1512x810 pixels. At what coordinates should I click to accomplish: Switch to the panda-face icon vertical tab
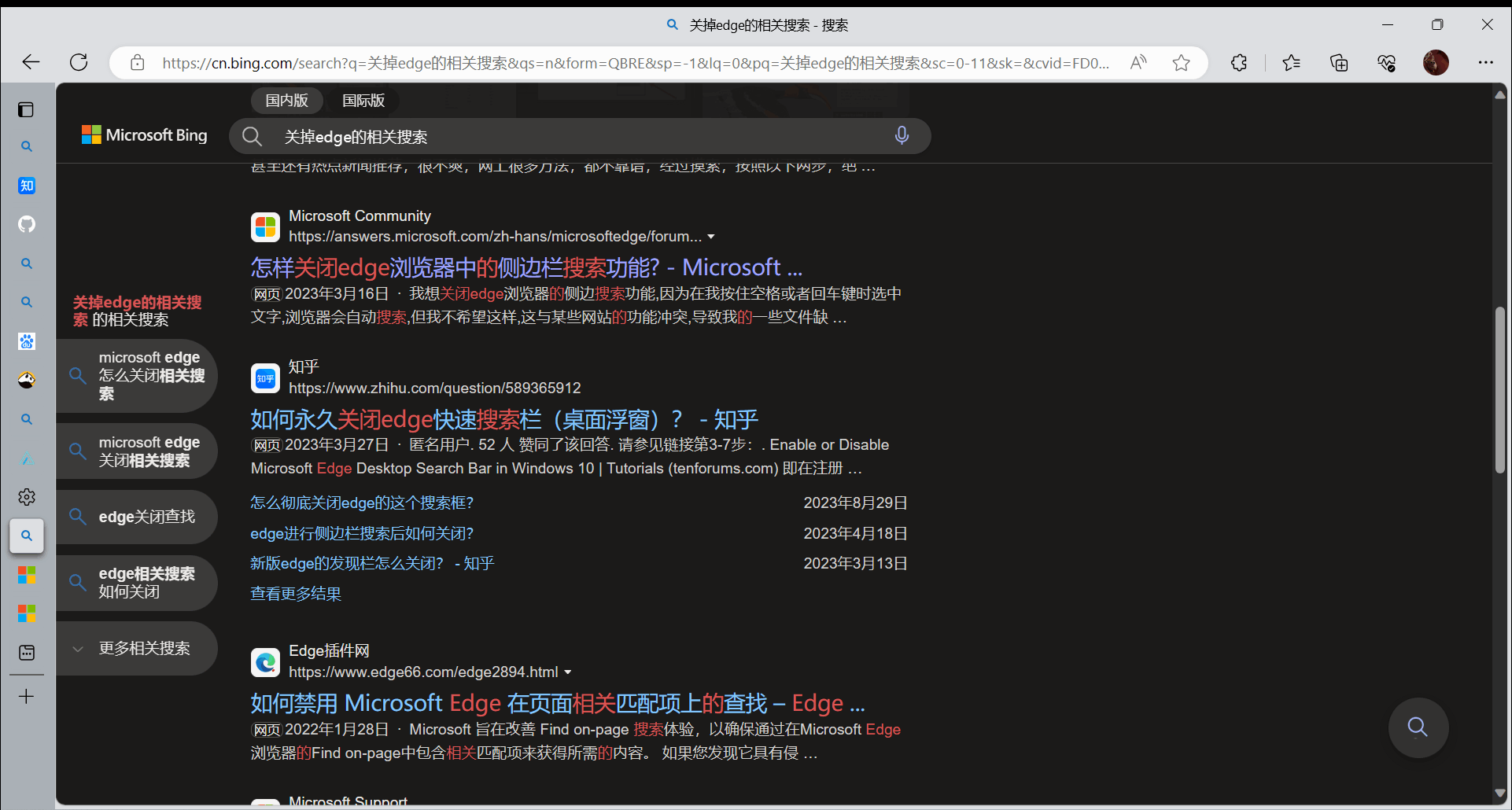click(27, 380)
